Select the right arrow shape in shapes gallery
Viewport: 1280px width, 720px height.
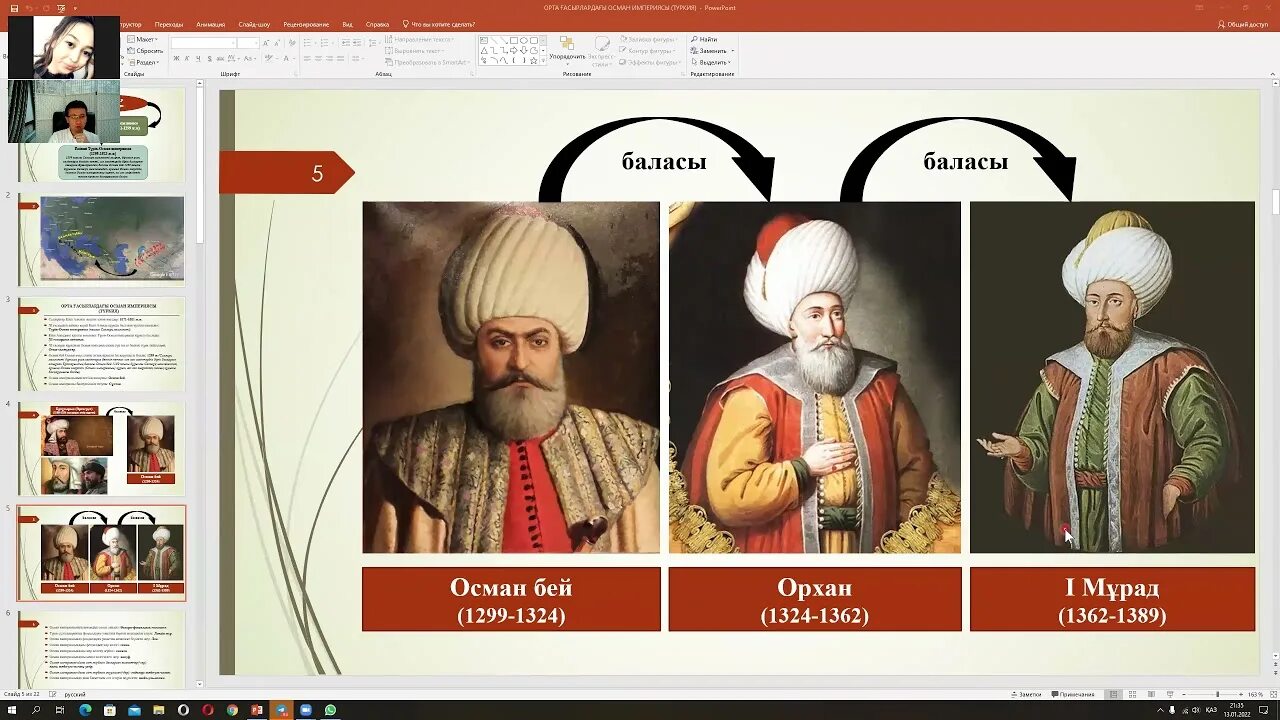click(513, 50)
